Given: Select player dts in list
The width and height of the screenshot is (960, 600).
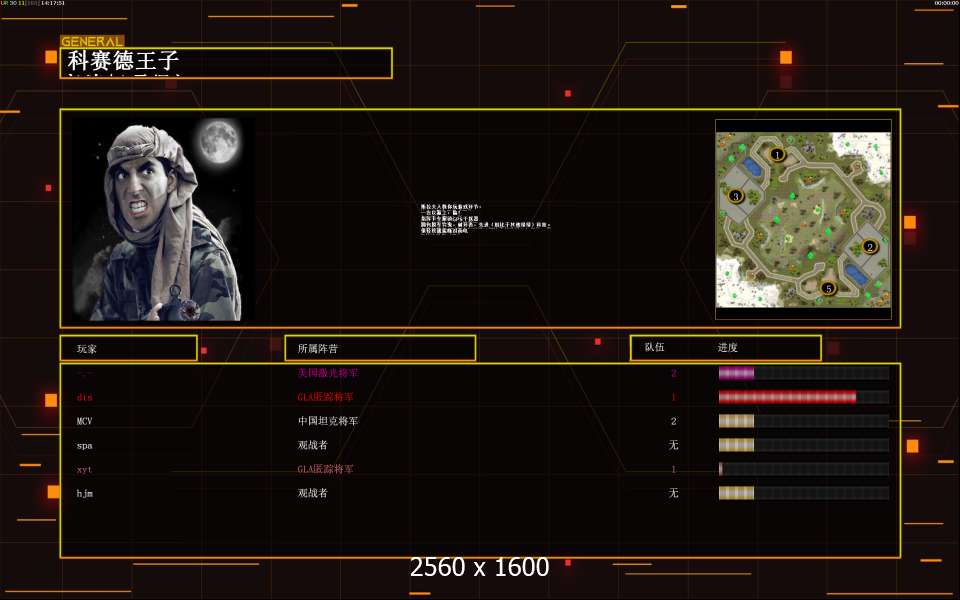Looking at the screenshot, I should pyautogui.click(x=84, y=397).
